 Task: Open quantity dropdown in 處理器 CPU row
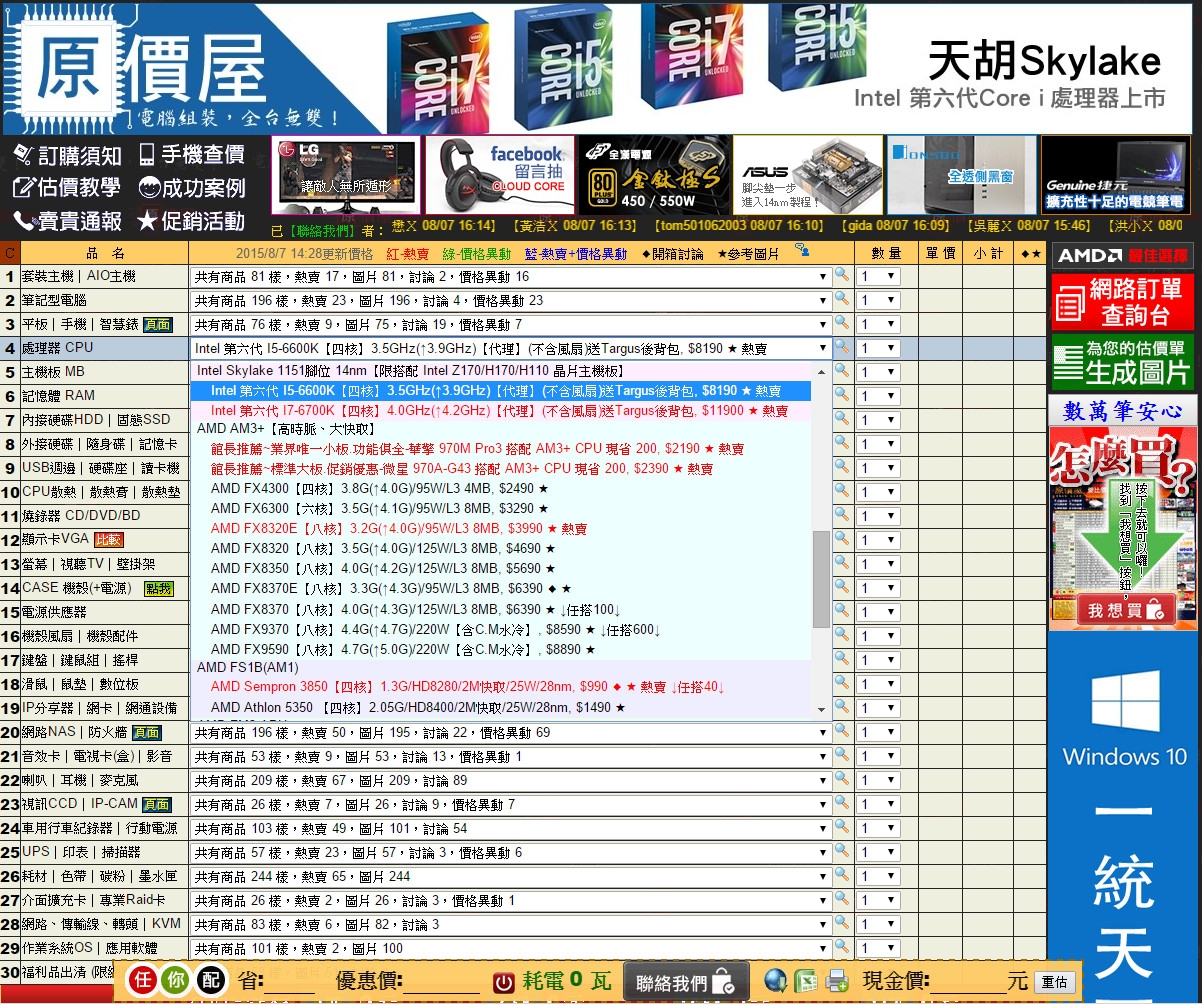(878, 348)
